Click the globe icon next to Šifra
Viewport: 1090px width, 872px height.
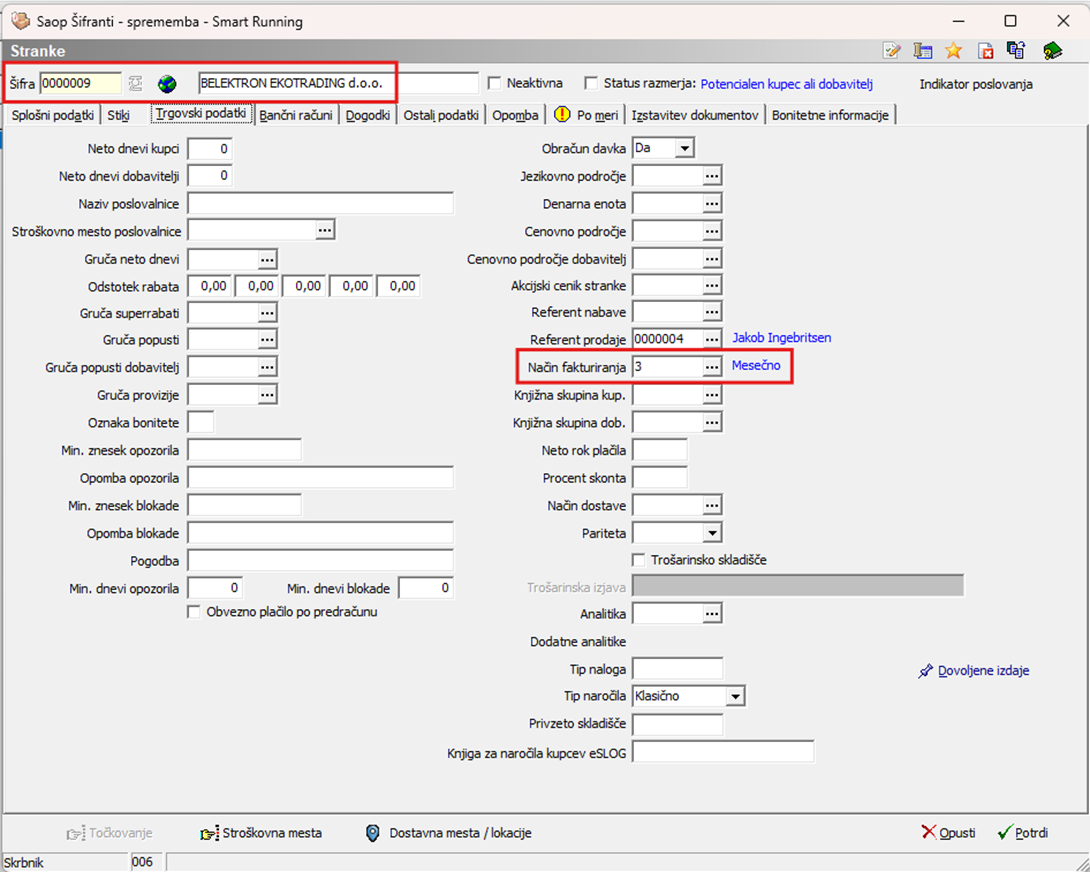pos(167,84)
